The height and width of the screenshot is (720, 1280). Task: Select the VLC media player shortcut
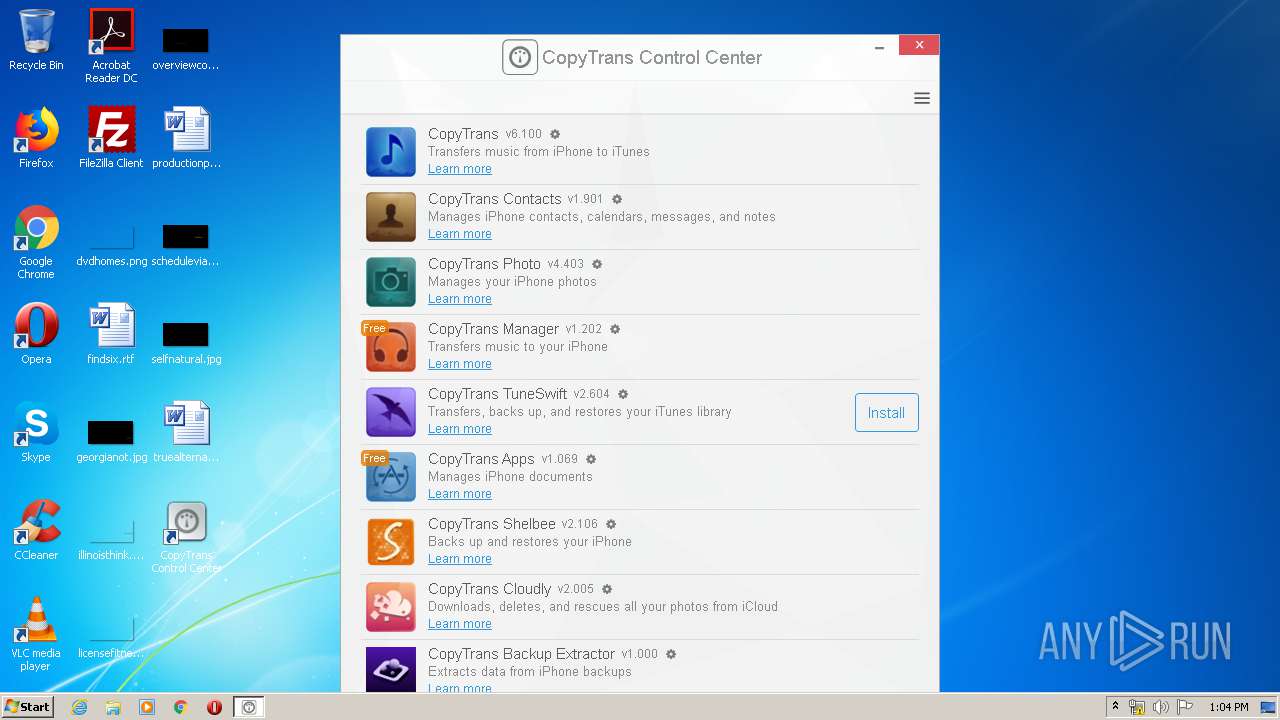36,634
